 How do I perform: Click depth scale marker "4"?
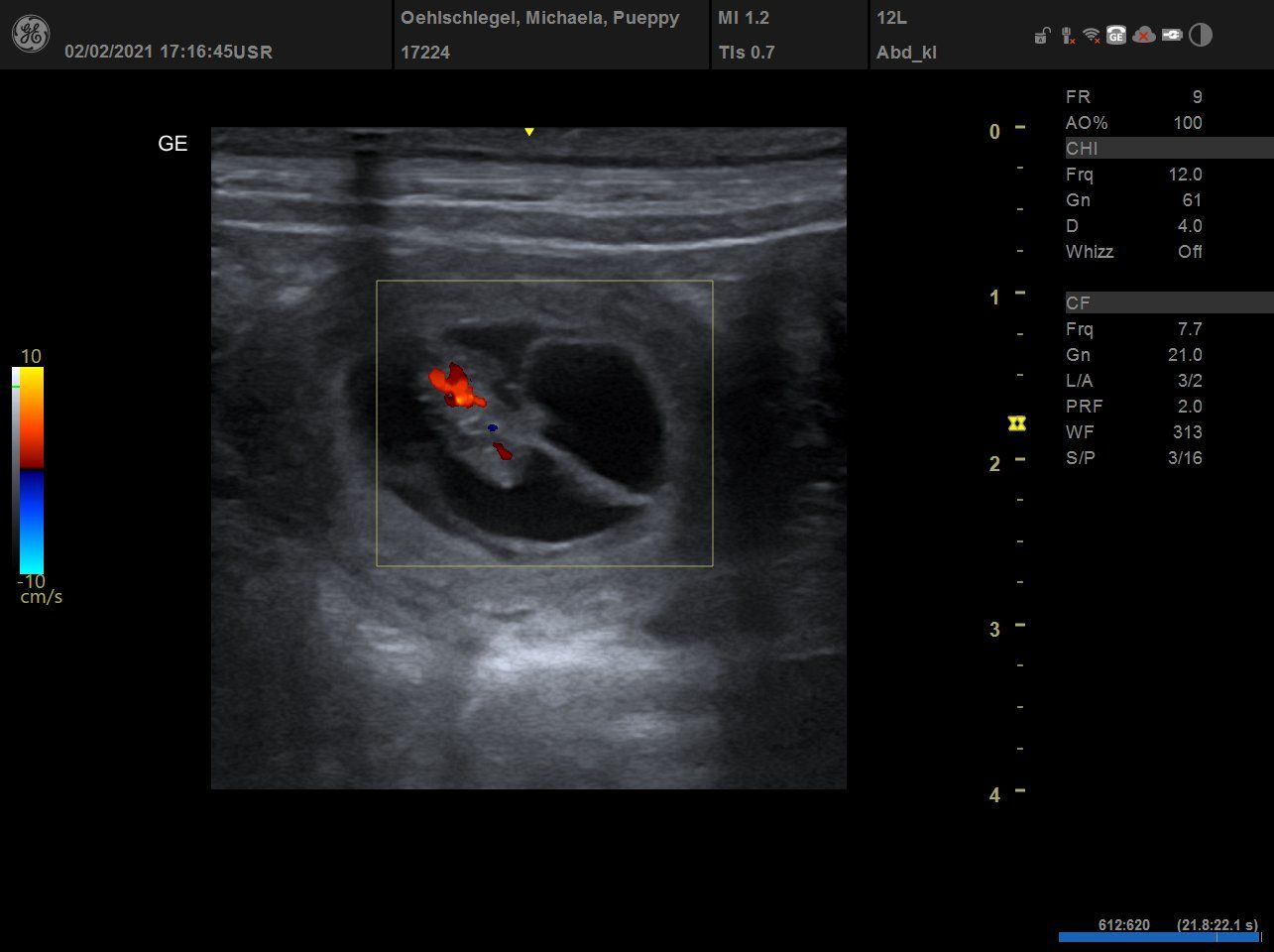click(x=994, y=795)
